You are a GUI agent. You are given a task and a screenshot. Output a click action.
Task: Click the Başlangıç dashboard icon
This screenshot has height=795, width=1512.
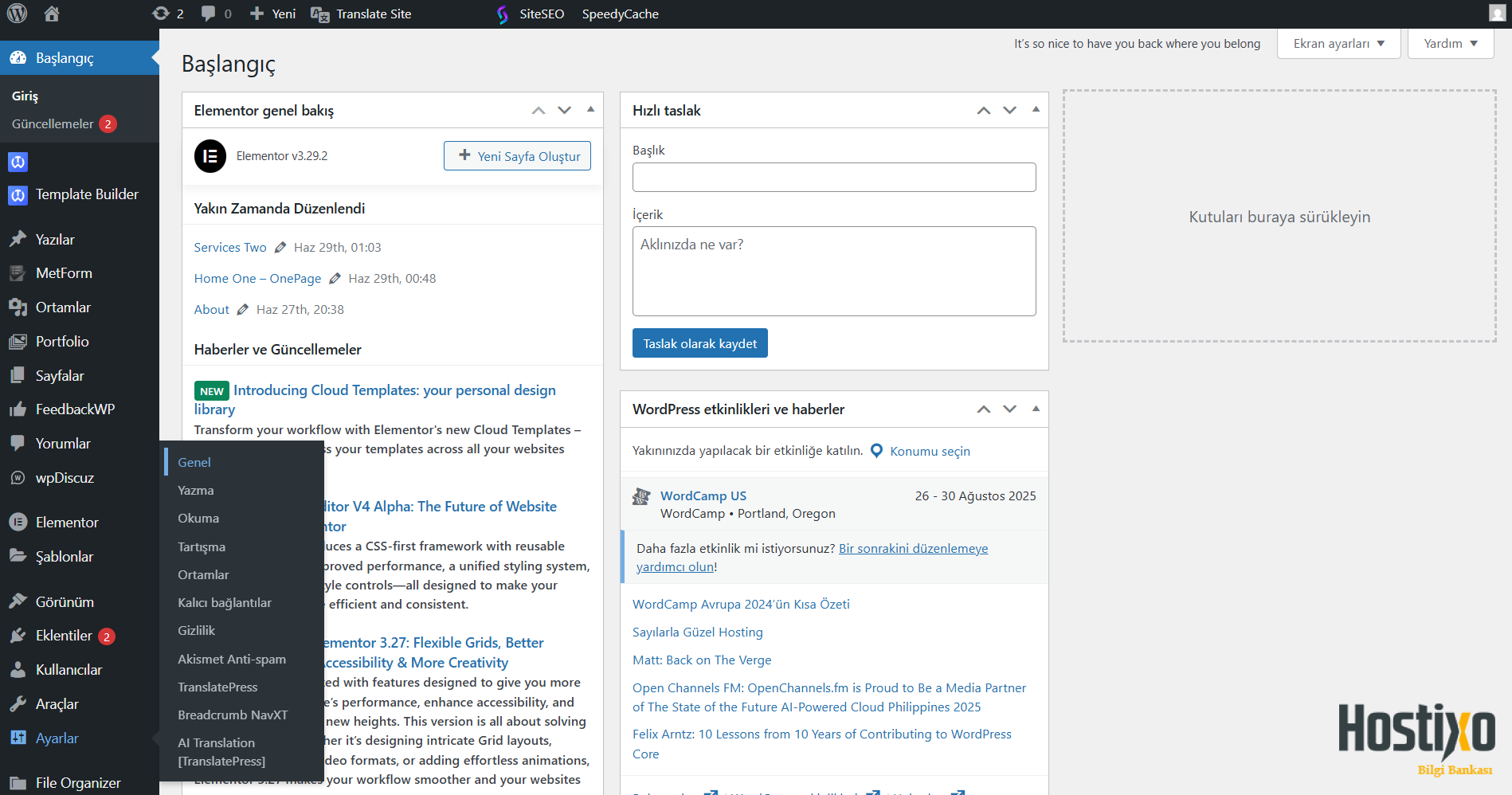click(x=18, y=58)
